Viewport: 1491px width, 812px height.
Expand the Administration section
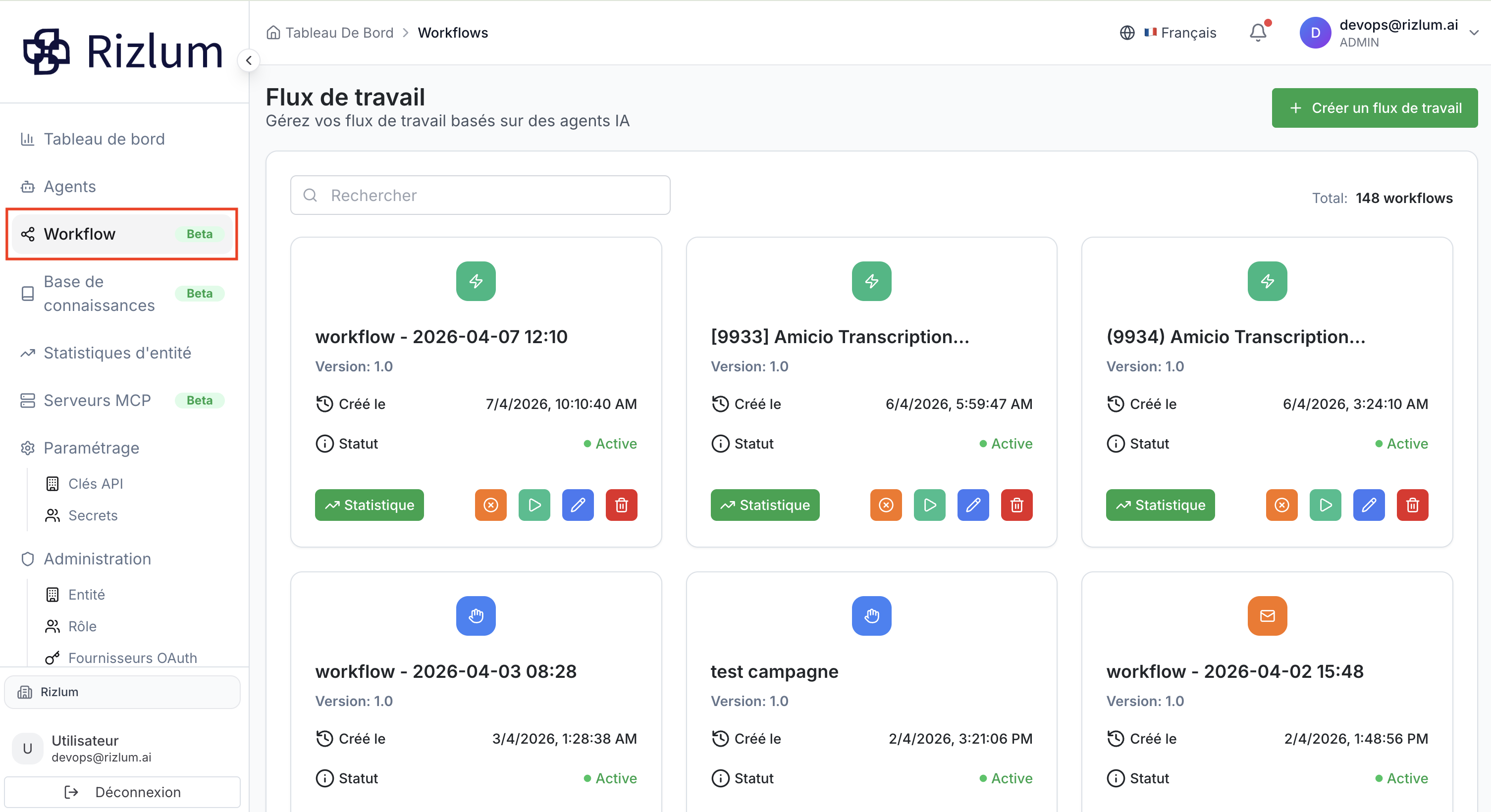pos(121,558)
